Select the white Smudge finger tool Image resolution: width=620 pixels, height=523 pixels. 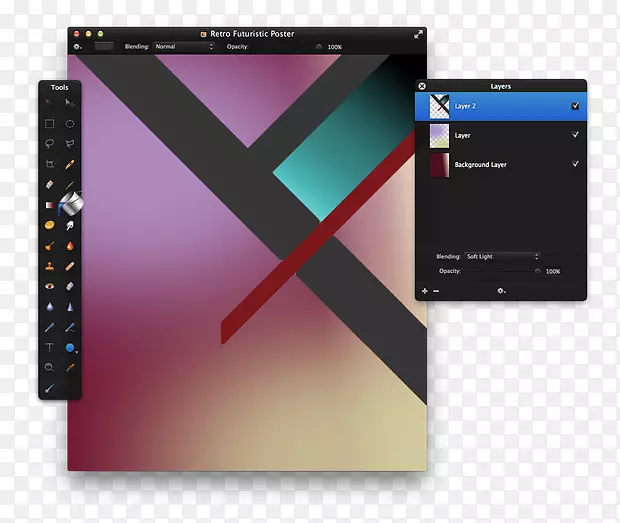point(70,226)
